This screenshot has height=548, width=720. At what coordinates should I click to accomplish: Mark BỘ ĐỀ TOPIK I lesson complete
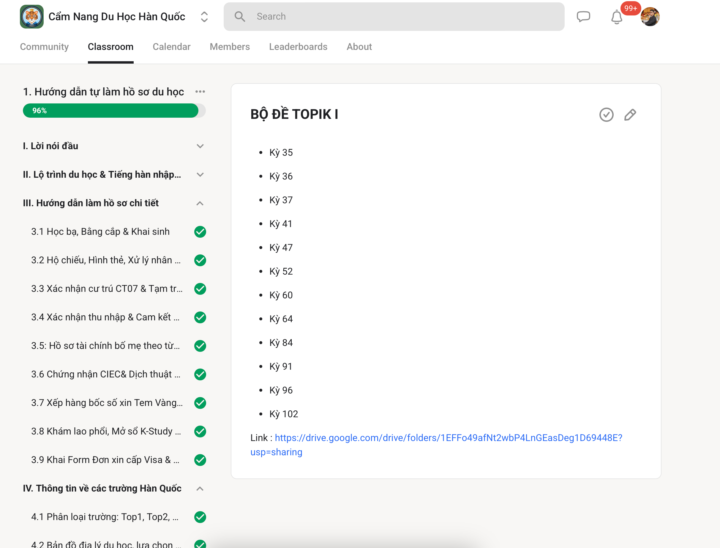pos(606,114)
